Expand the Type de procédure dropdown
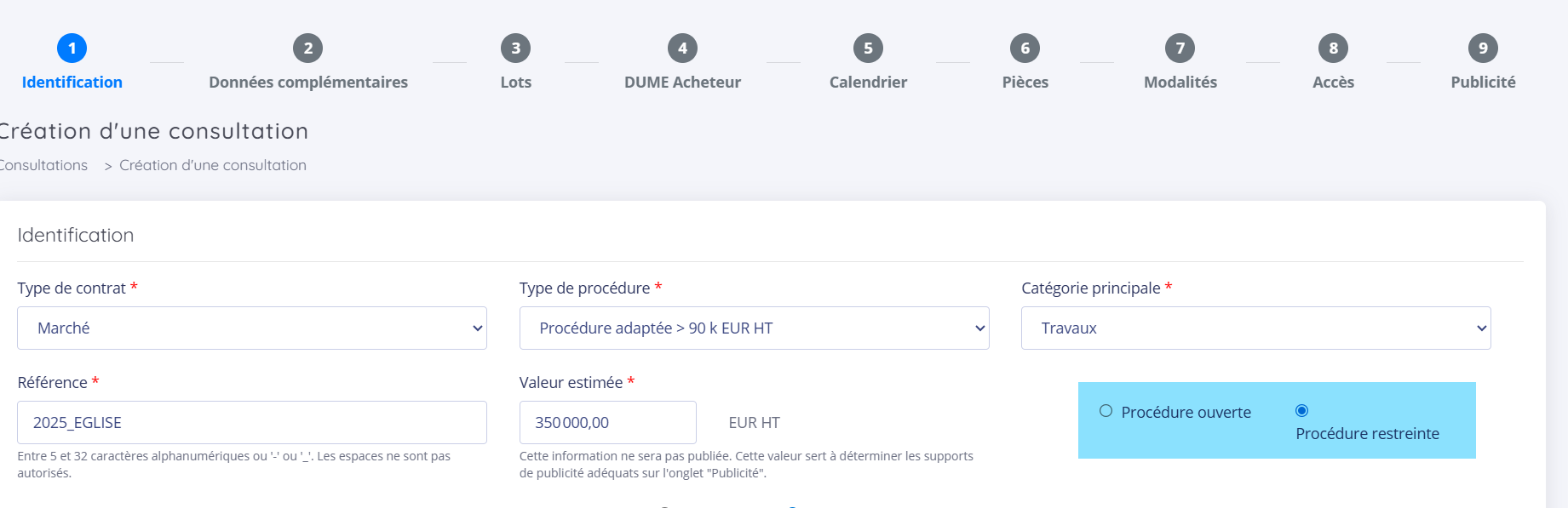 tap(754, 328)
